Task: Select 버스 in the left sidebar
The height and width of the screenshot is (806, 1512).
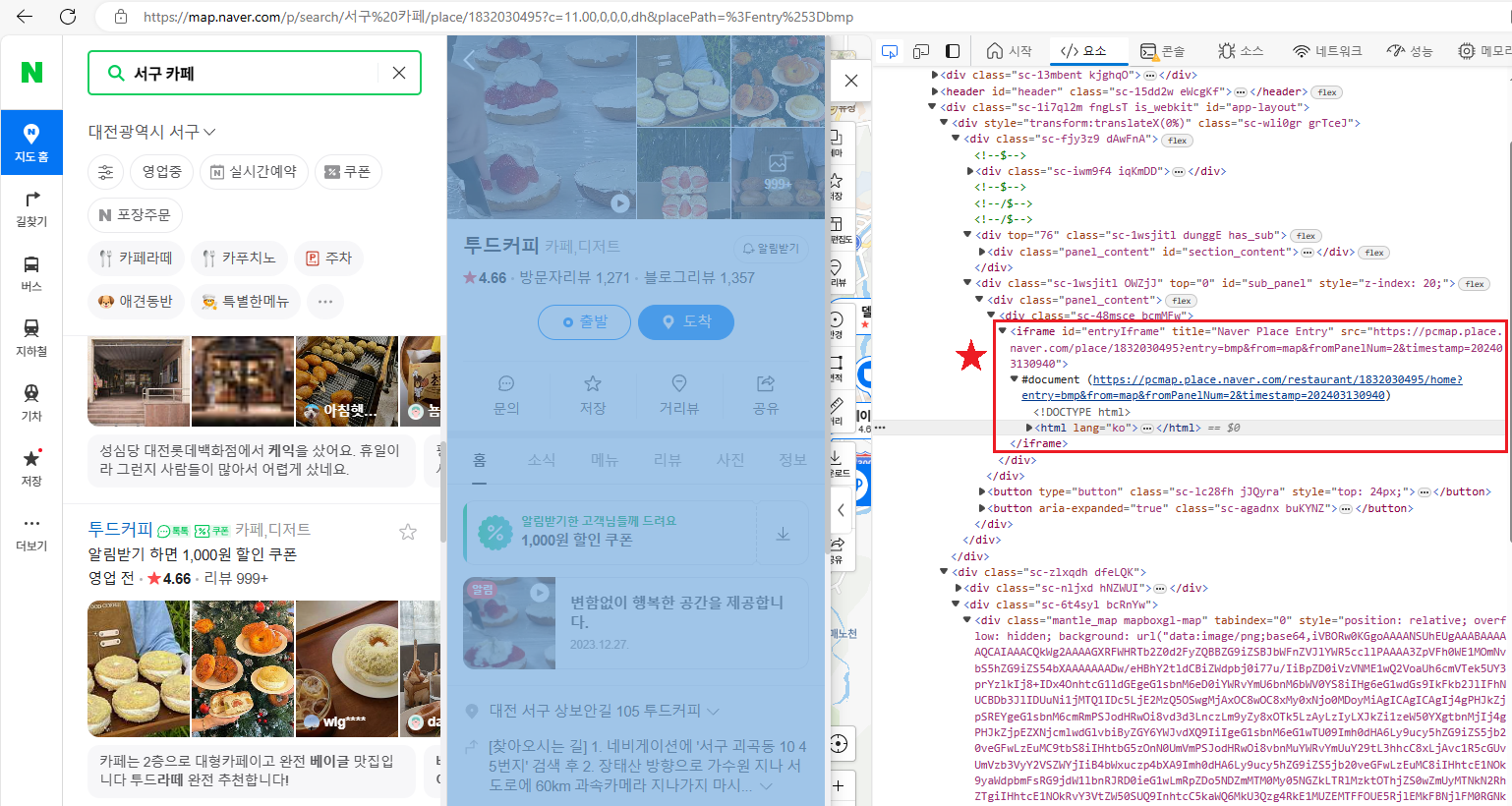Action: click(31, 273)
